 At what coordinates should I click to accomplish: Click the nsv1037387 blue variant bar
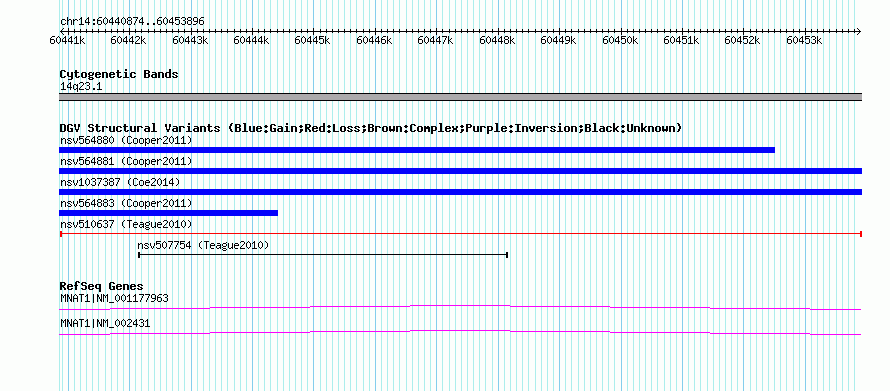click(460, 192)
